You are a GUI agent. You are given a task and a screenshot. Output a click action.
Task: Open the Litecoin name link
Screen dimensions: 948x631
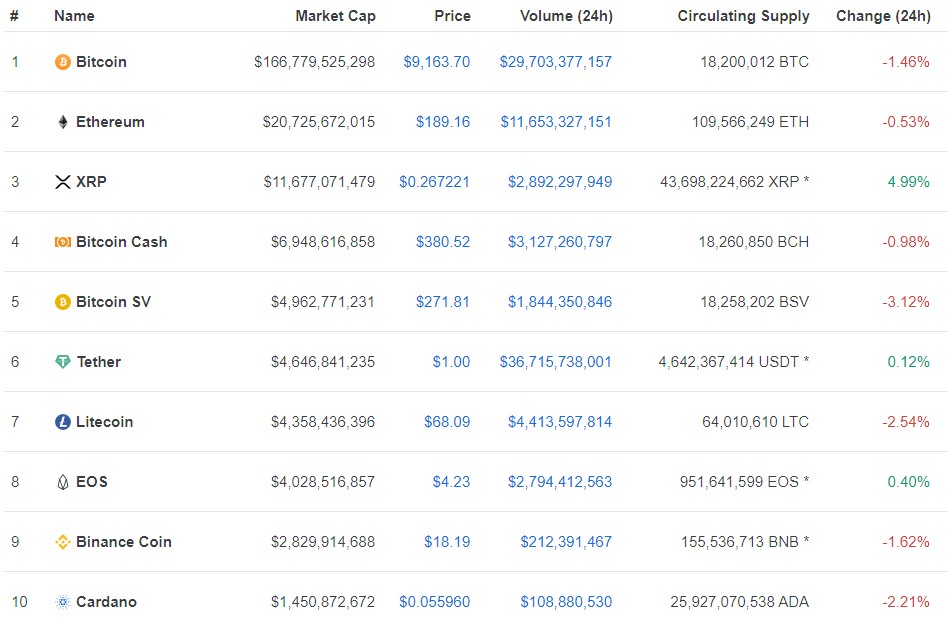tap(104, 422)
